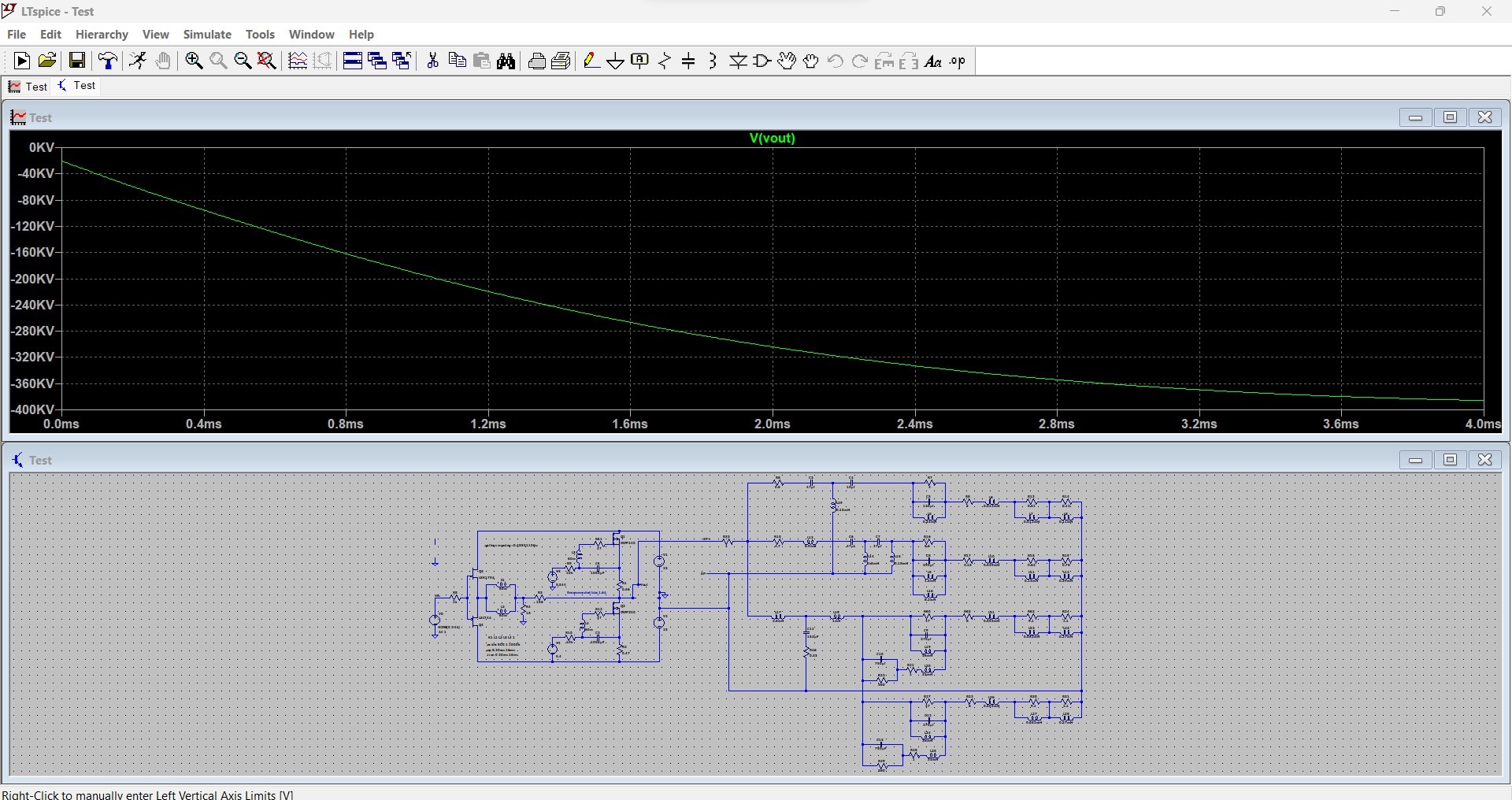Click the 0KV vertical axis label

click(x=42, y=147)
